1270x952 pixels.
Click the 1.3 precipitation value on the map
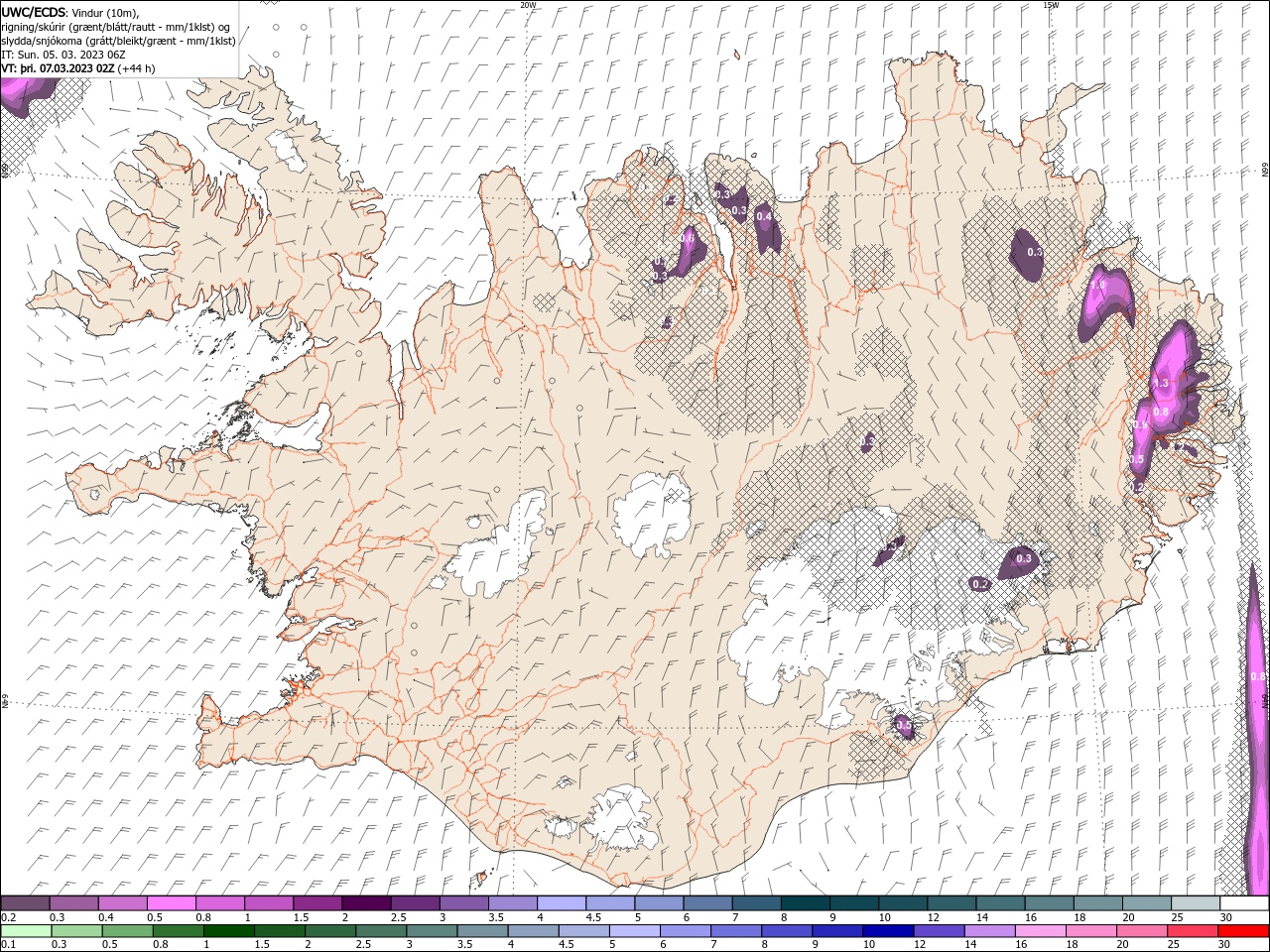pos(1160,382)
